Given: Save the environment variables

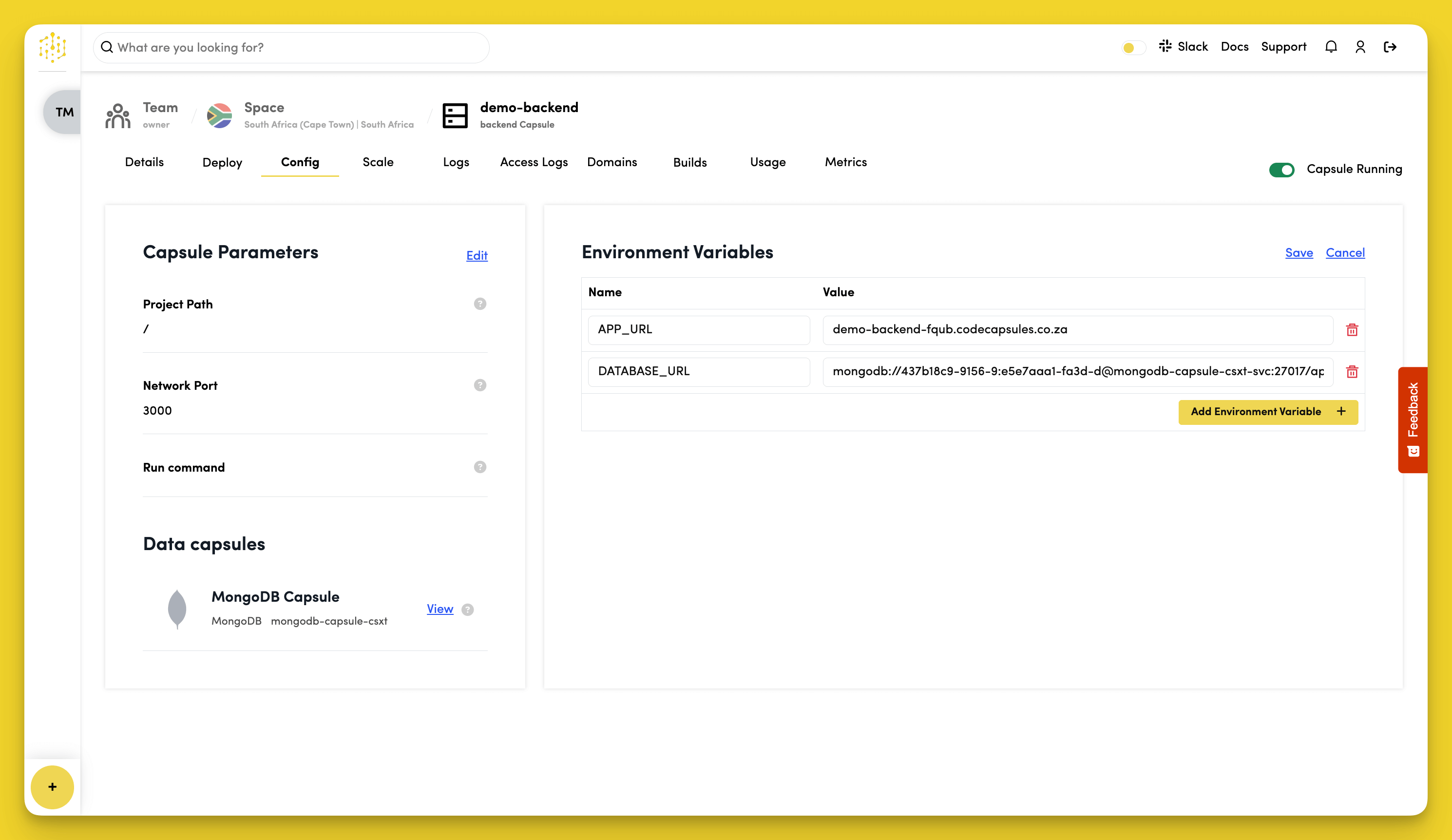Looking at the screenshot, I should click(x=1299, y=252).
